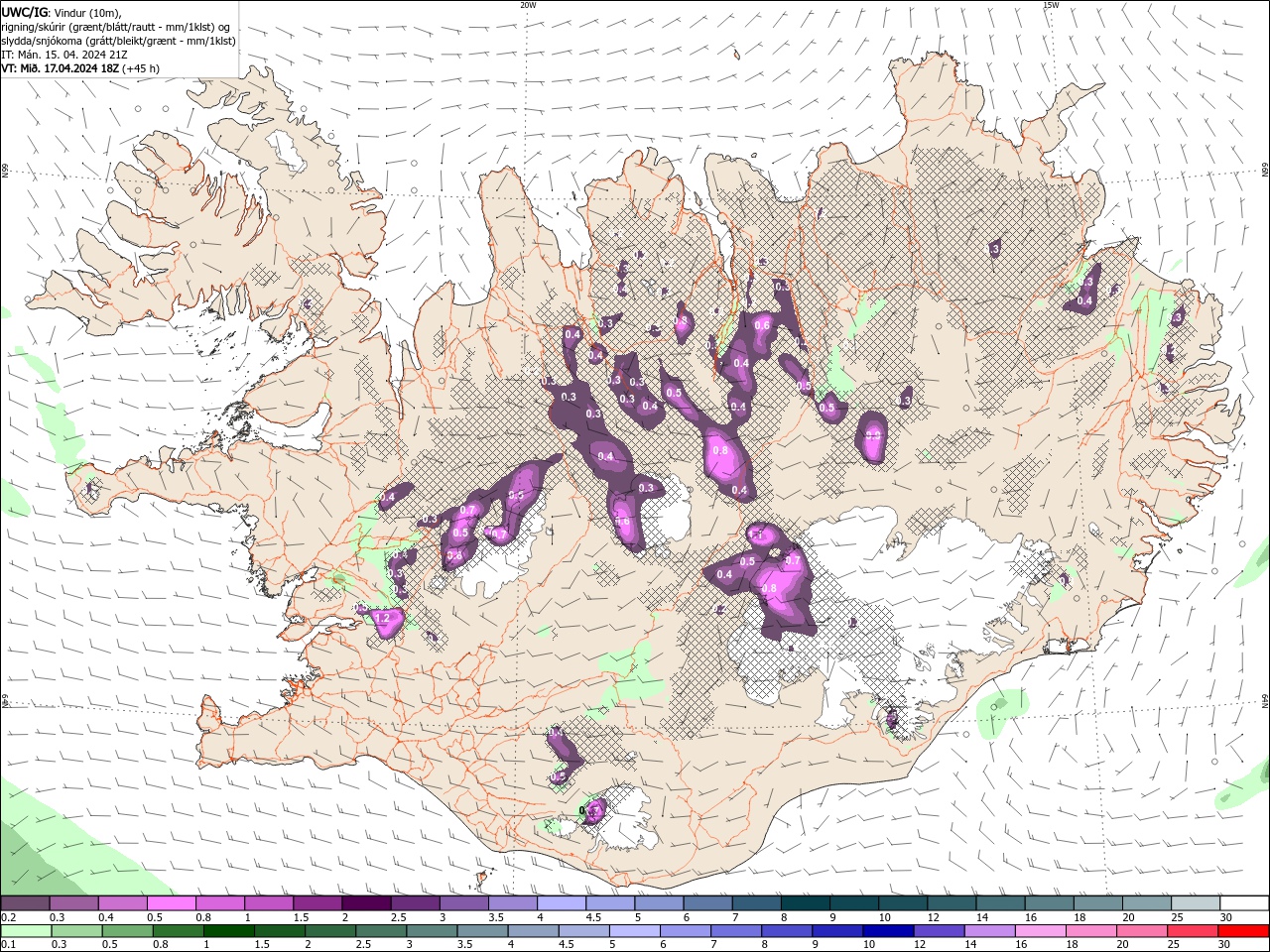Image resolution: width=1270 pixels, height=952 pixels.
Task: Select the bright pink 0.5 swatch in the snow scale
Action: point(172,903)
